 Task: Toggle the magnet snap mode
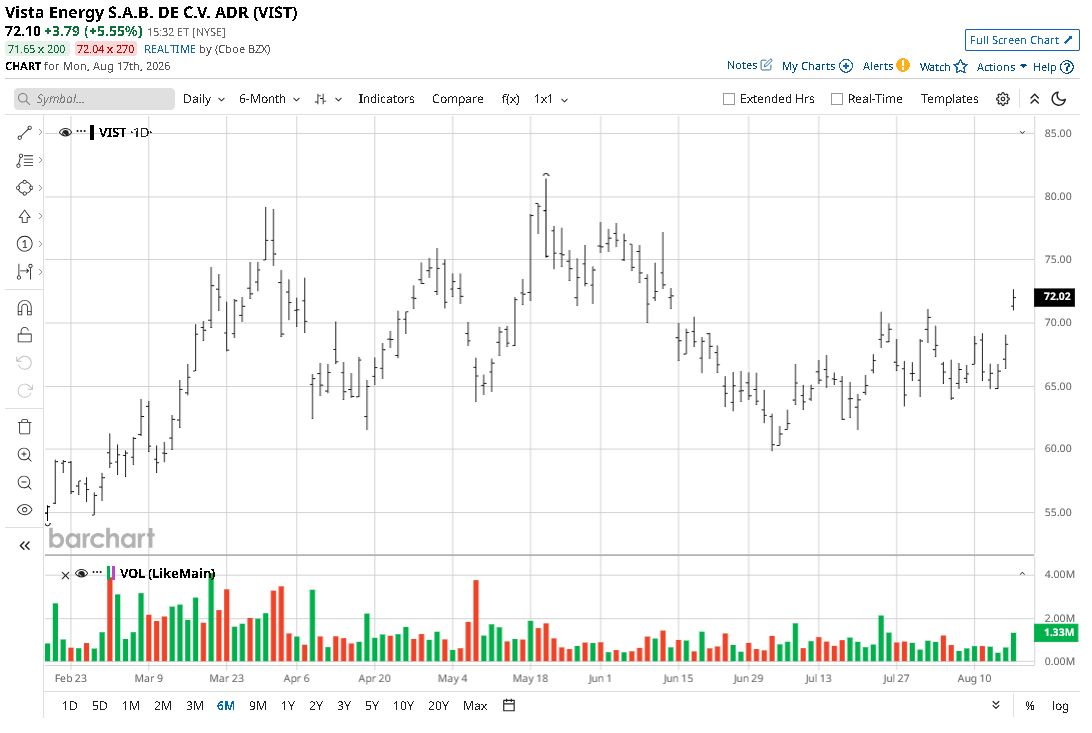24,308
